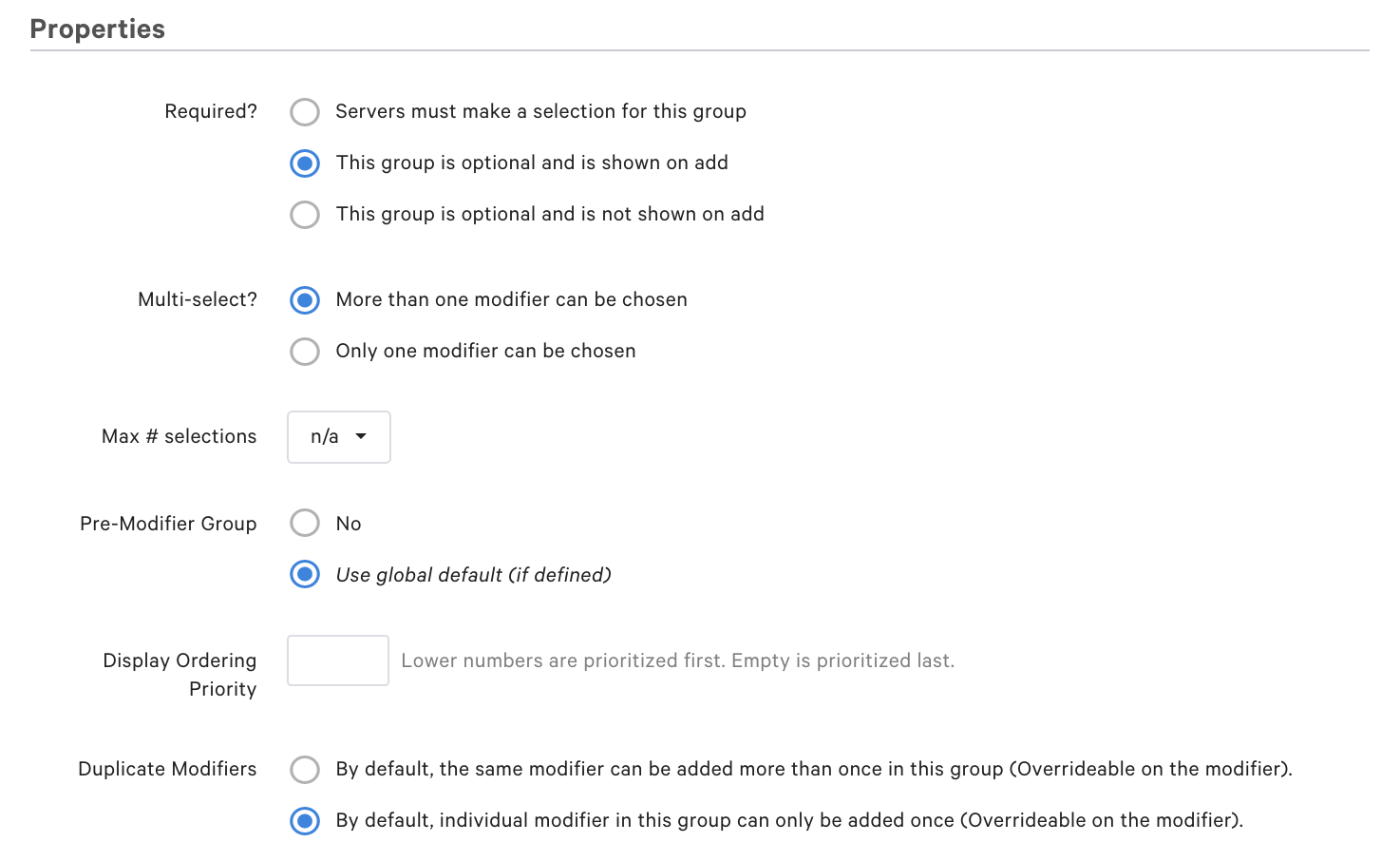Image resolution: width=1400 pixels, height=861 pixels.
Task: Choose "This group is optional and is not shown on add"
Action: click(x=304, y=214)
